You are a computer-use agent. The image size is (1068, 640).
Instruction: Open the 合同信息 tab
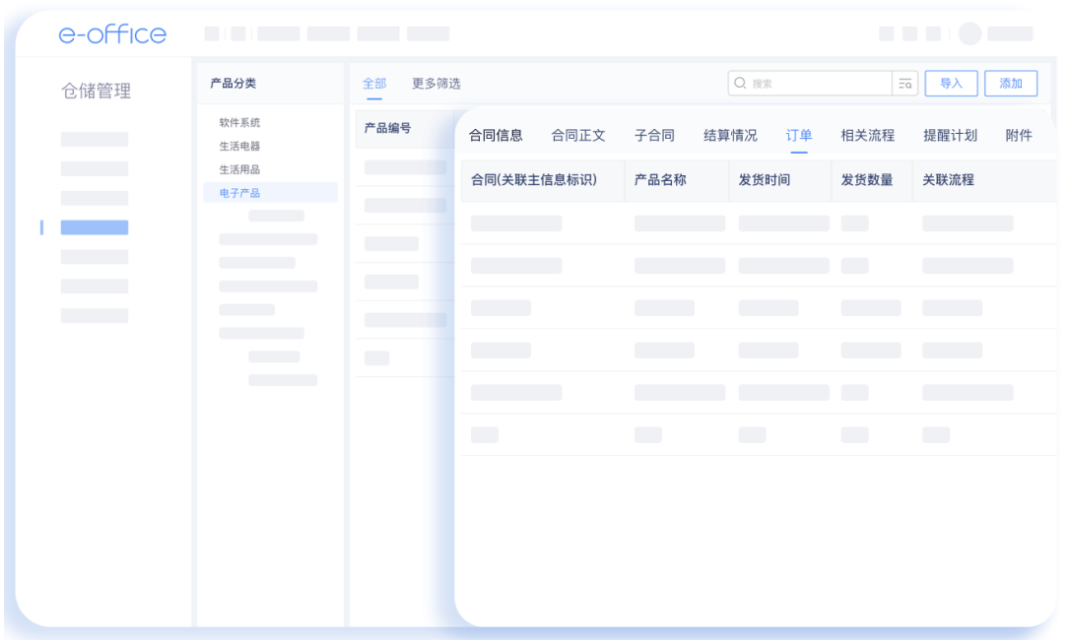(496, 136)
